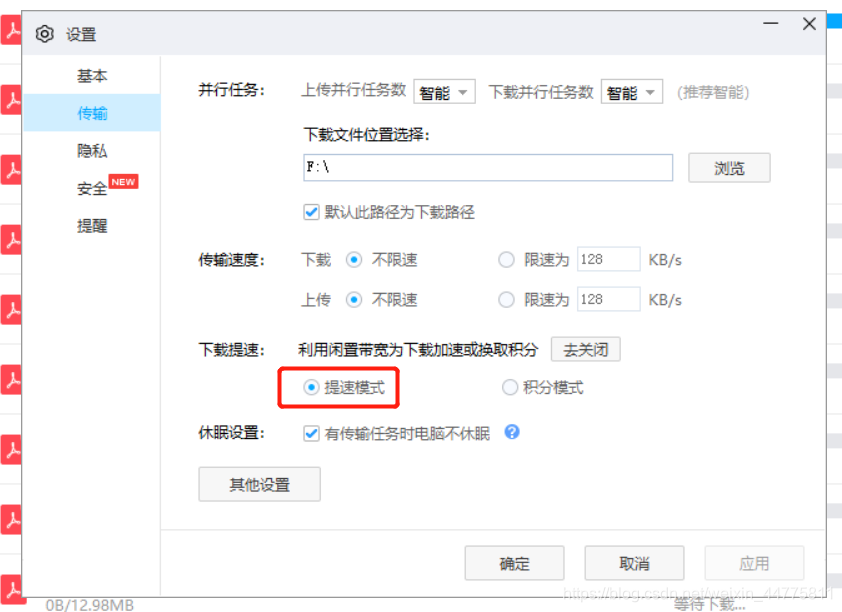Uncheck 默认此路径为下载路径
Viewport: 842px width, 612px height.
(309, 211)
